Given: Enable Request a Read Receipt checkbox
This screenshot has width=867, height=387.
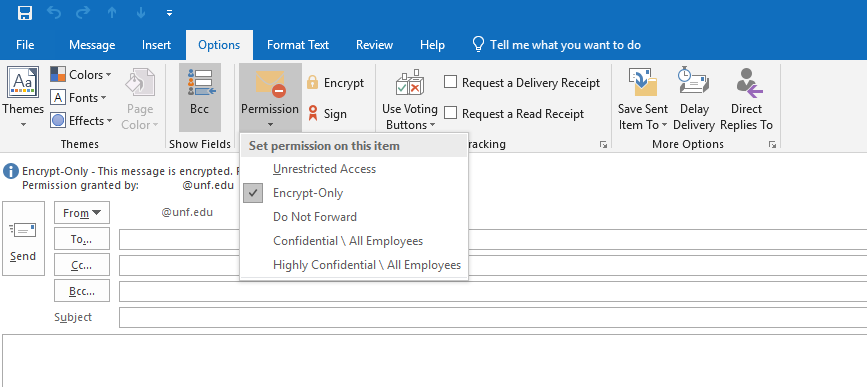Looking at the screenshot, I should tap(451, 113).
